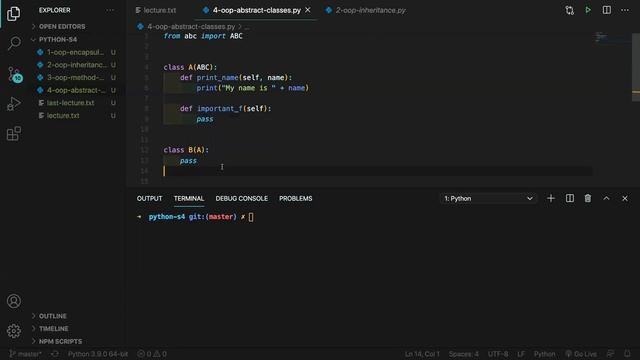Switch to the Problems tab
Image resolution: width=640 pixels, height=360 pixels.
click(296, 198)
